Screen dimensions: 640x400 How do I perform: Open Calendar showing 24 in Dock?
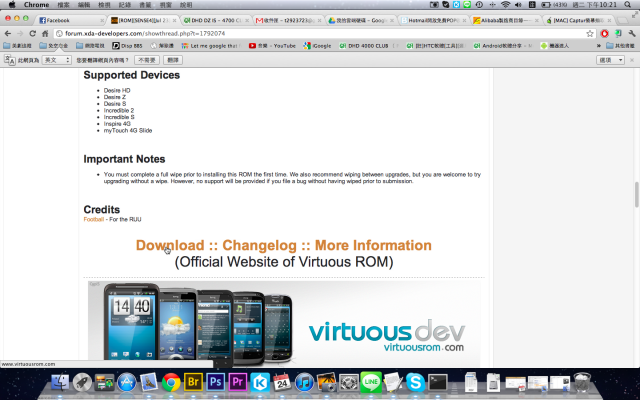click(282, 383)
